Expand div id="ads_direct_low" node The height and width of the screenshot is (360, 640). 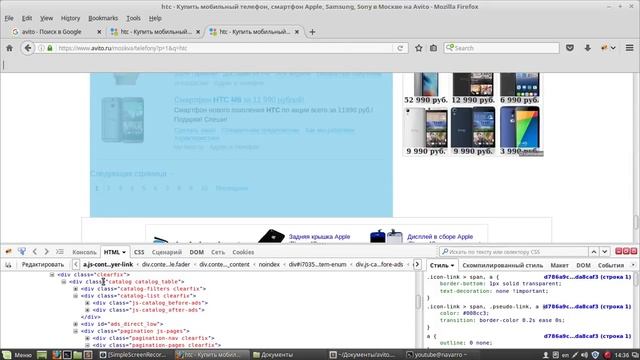pyautogui.click(x=76, y=324)
